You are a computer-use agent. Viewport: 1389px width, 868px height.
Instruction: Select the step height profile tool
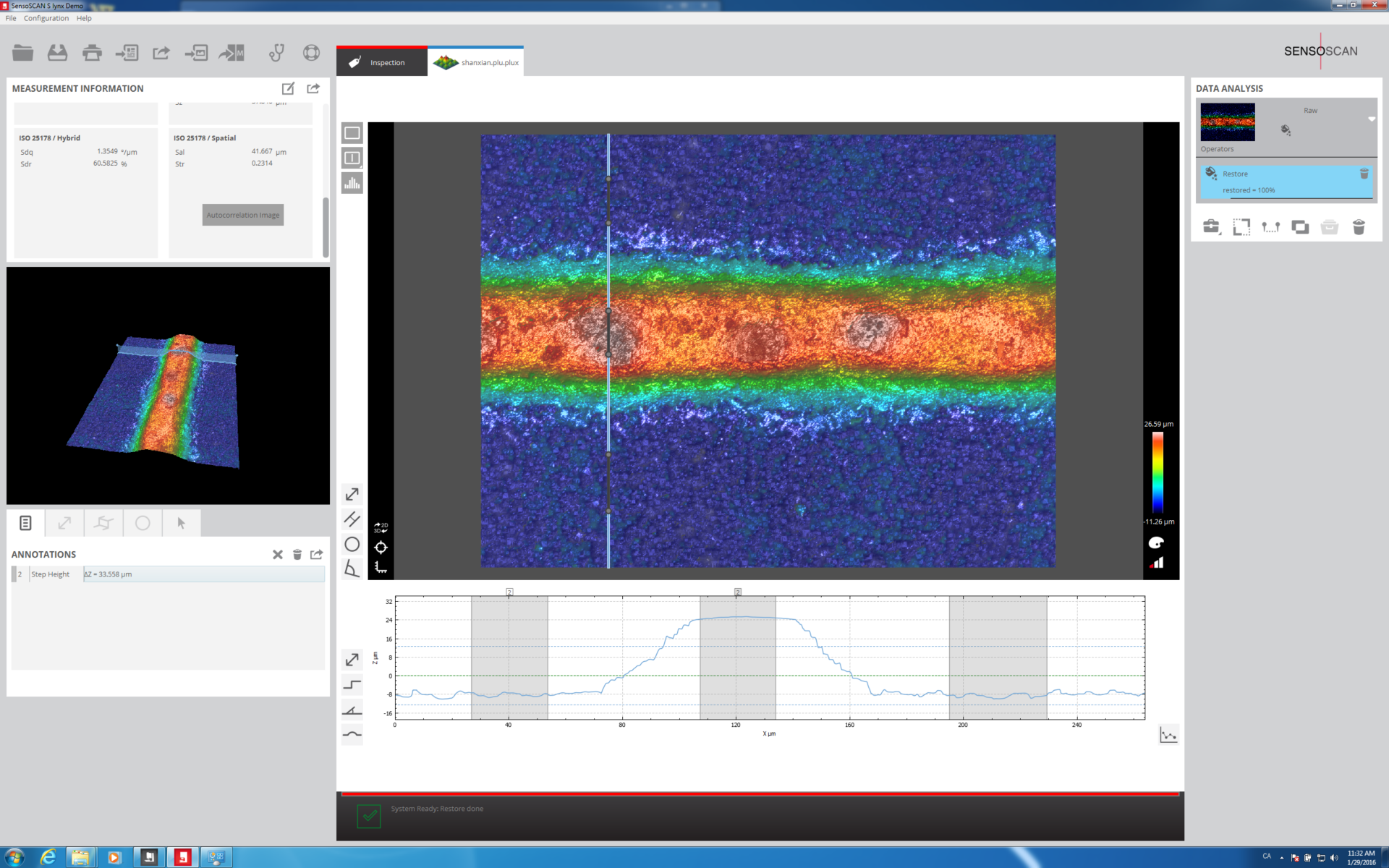coord(352,684)
